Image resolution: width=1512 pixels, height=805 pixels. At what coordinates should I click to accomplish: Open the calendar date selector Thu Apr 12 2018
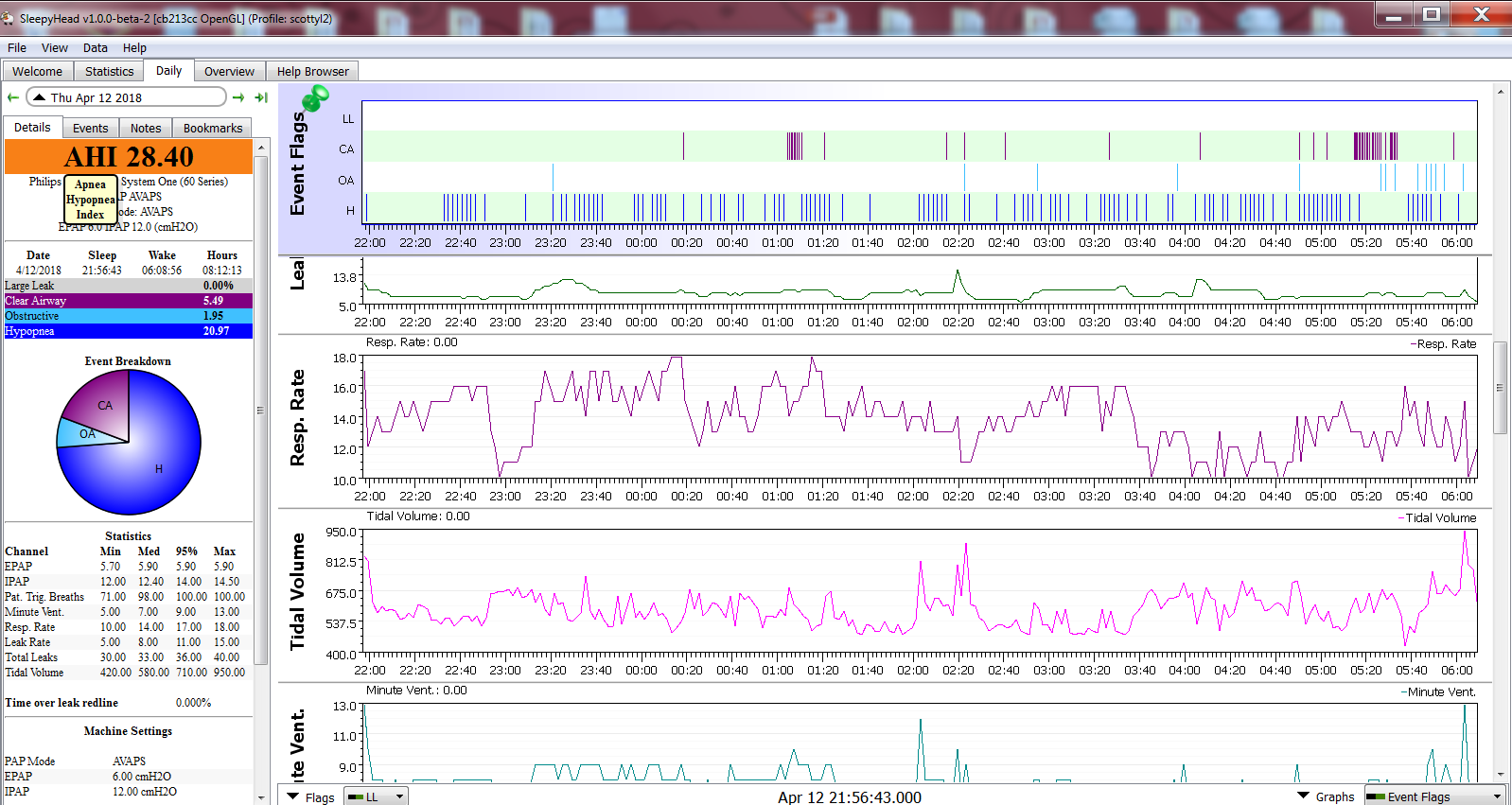coord(126,97)
